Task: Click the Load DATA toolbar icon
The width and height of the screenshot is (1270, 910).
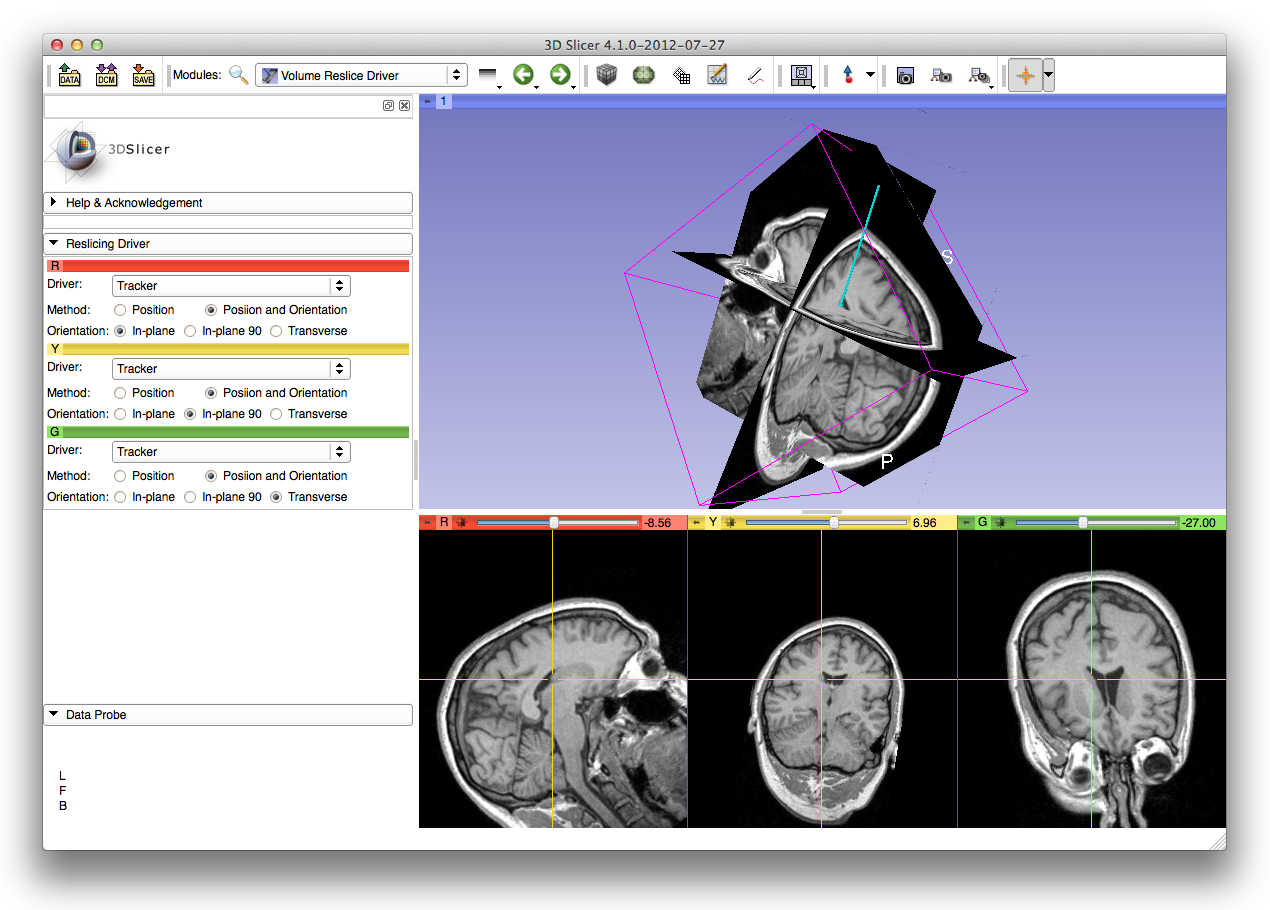Action: 69,75
